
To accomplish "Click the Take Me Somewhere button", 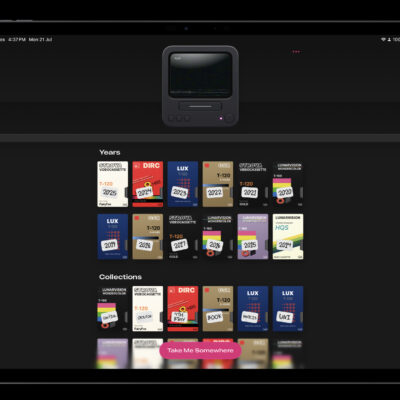I will point(200,350).
